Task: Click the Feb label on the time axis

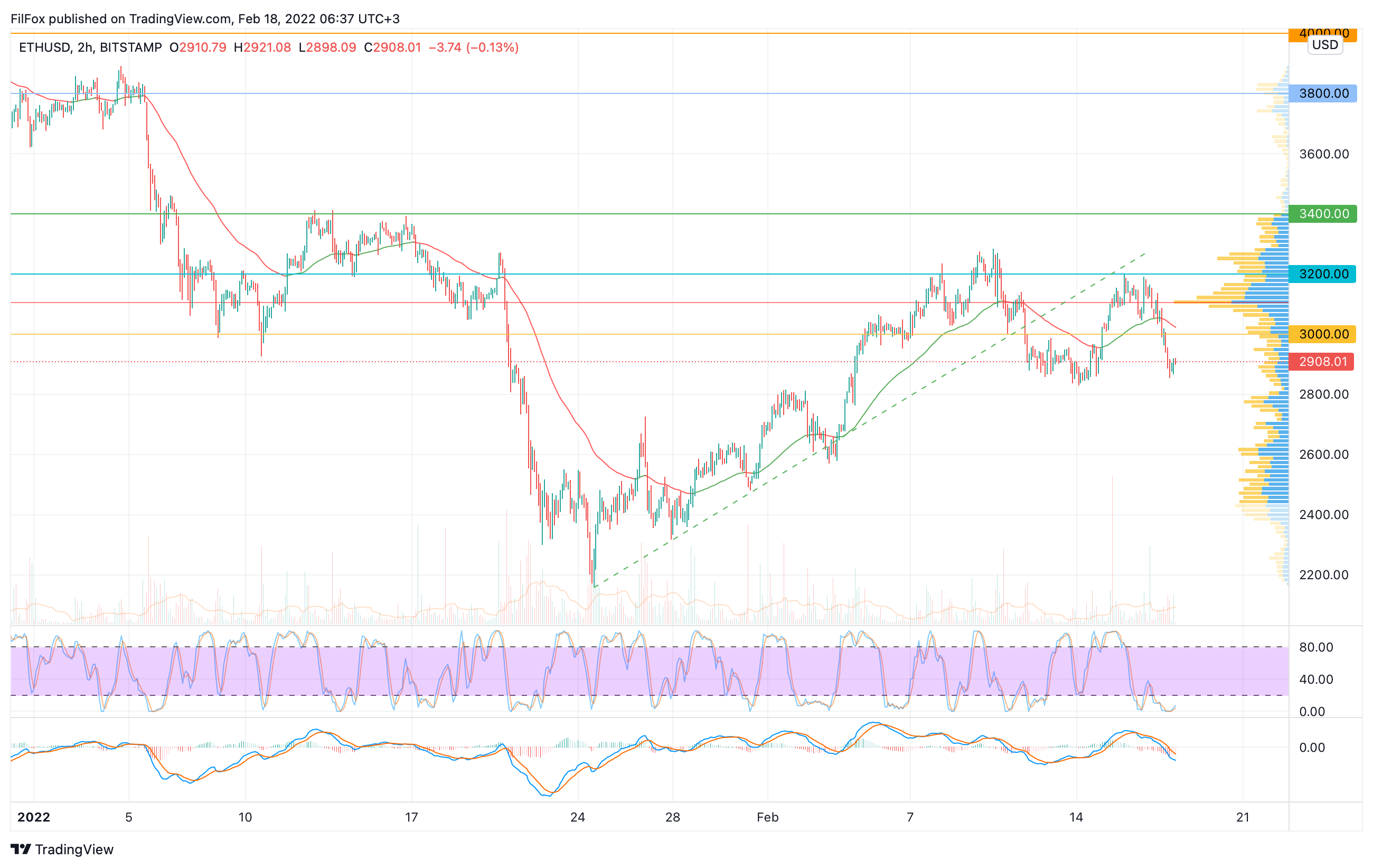Action: pyautogui.click(x=767, y=817)
